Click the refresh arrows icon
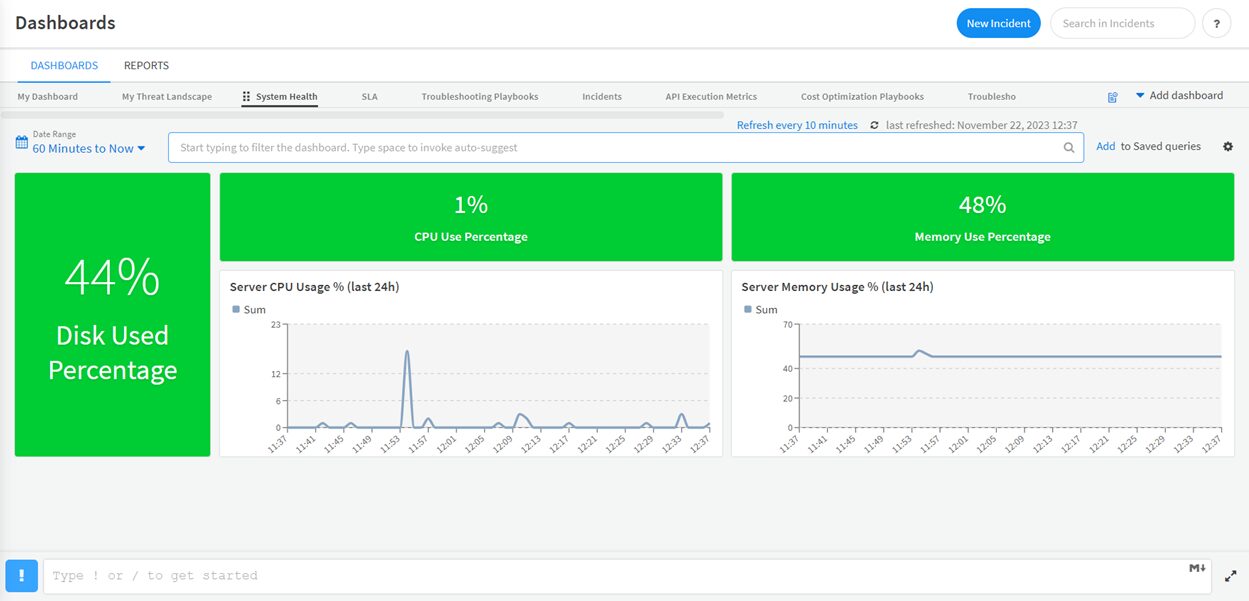The width and height of the screenshot is (1249, 601). [875, 125]
